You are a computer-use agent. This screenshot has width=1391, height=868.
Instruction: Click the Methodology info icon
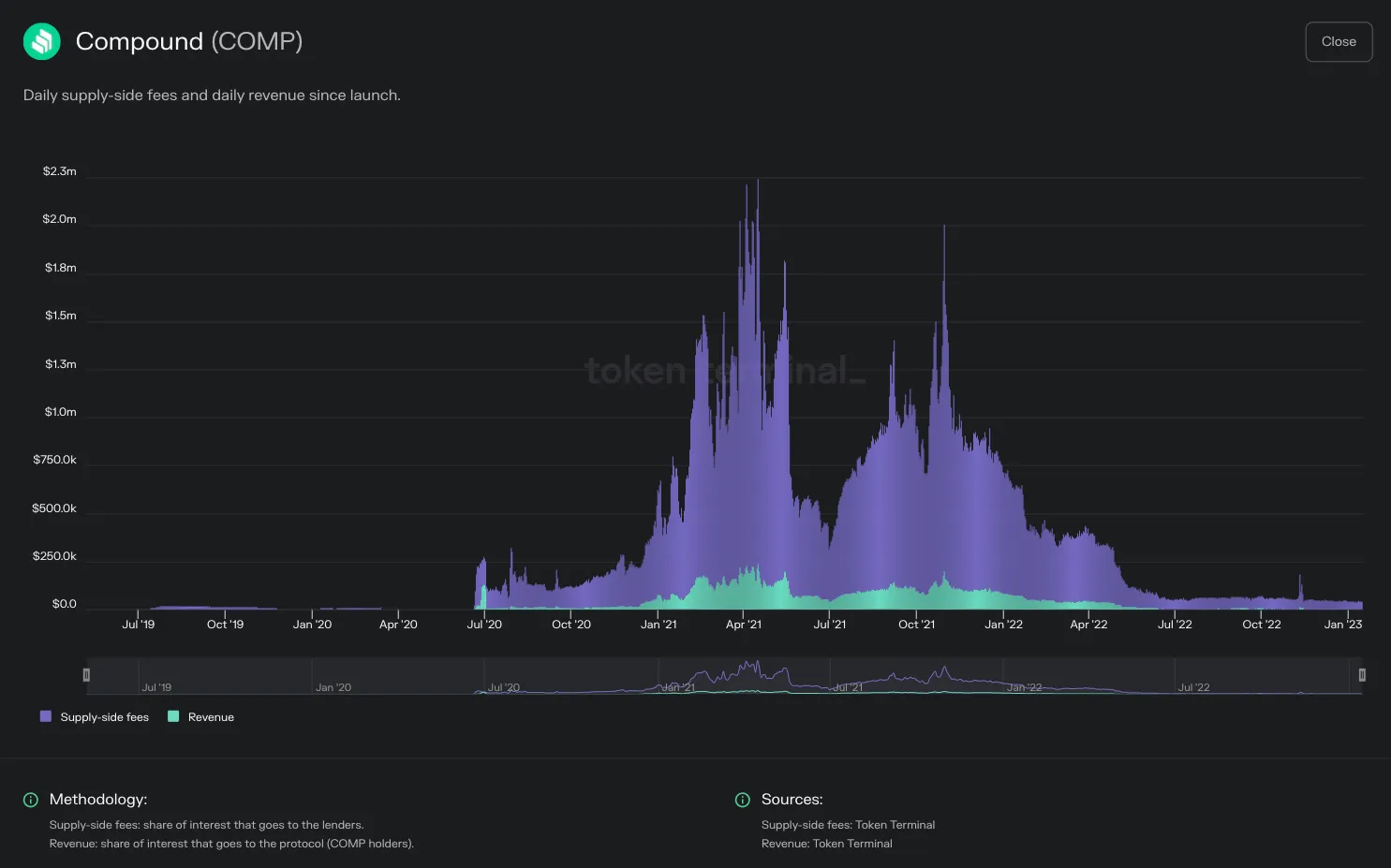pyautogui.click(x=31, y=800)
